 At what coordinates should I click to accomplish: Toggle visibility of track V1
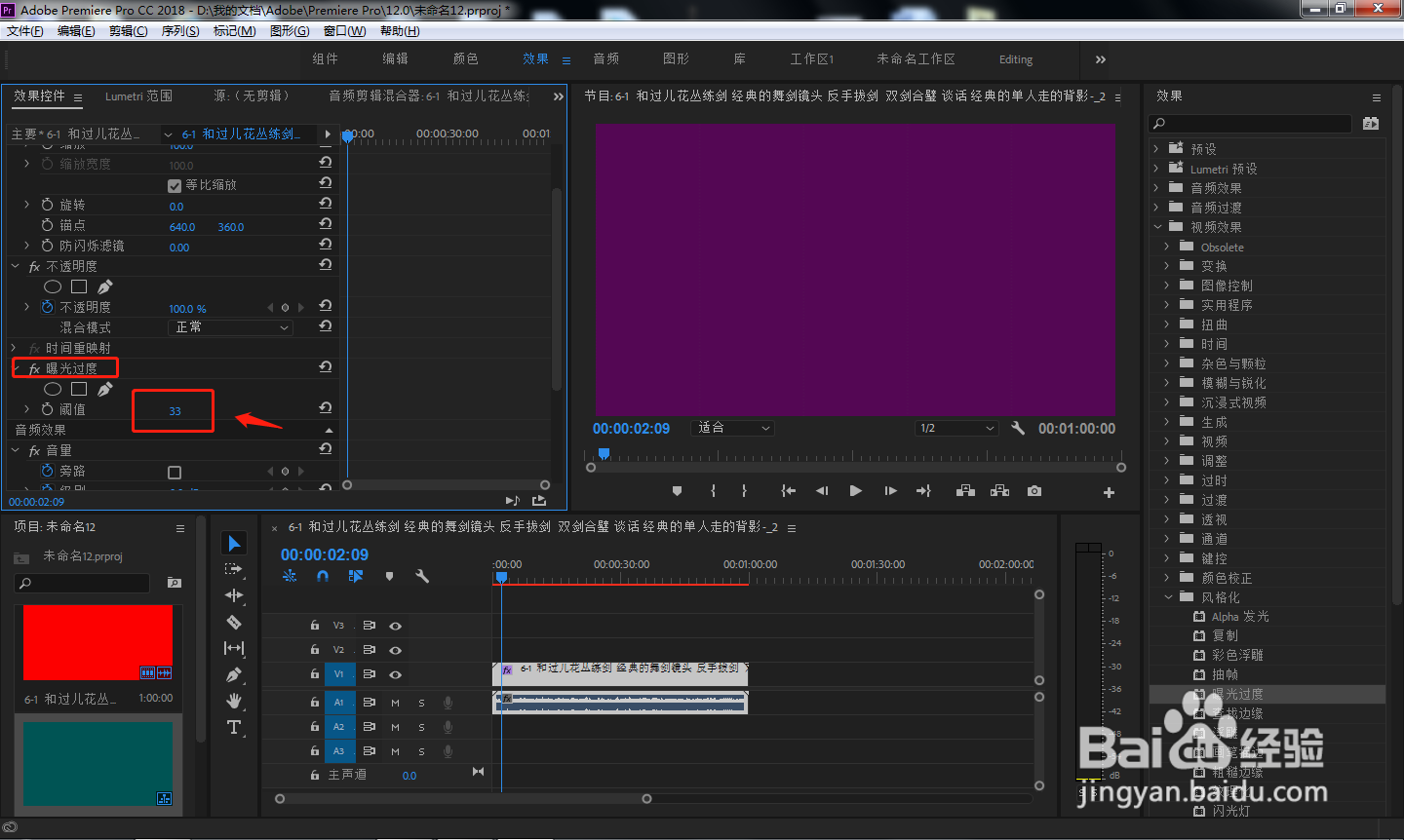tap(395, 674)
